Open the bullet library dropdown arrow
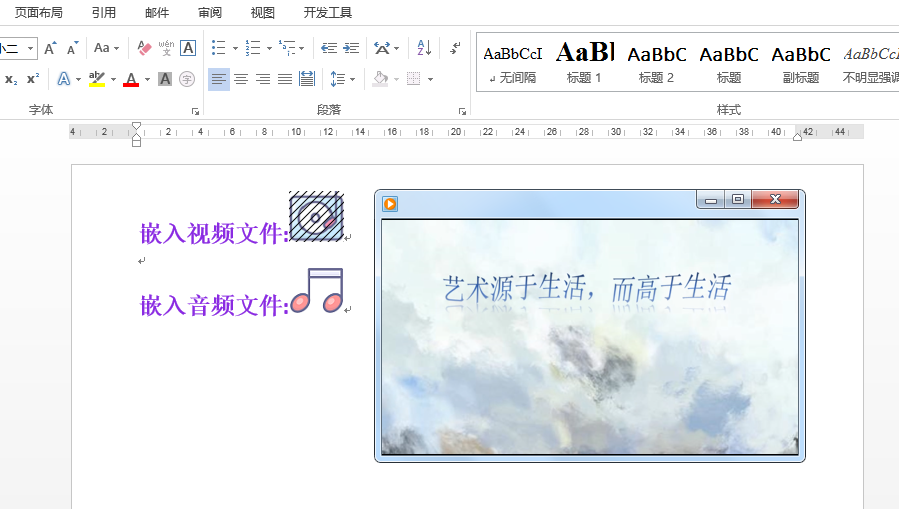The width and height of the screenshot is (899, 509). coord(235,48)
